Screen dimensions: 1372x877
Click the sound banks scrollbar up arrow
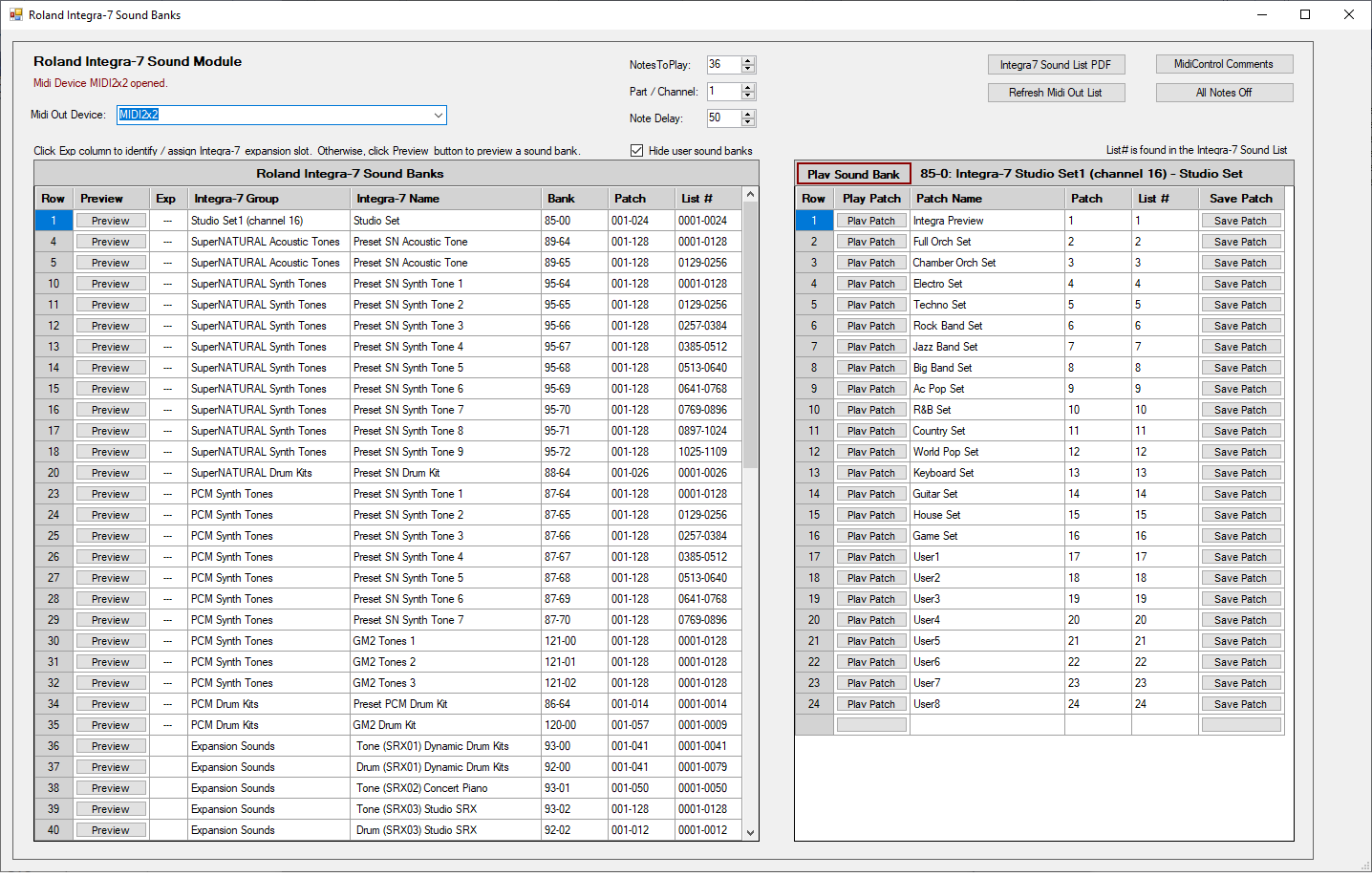point(751,195)
